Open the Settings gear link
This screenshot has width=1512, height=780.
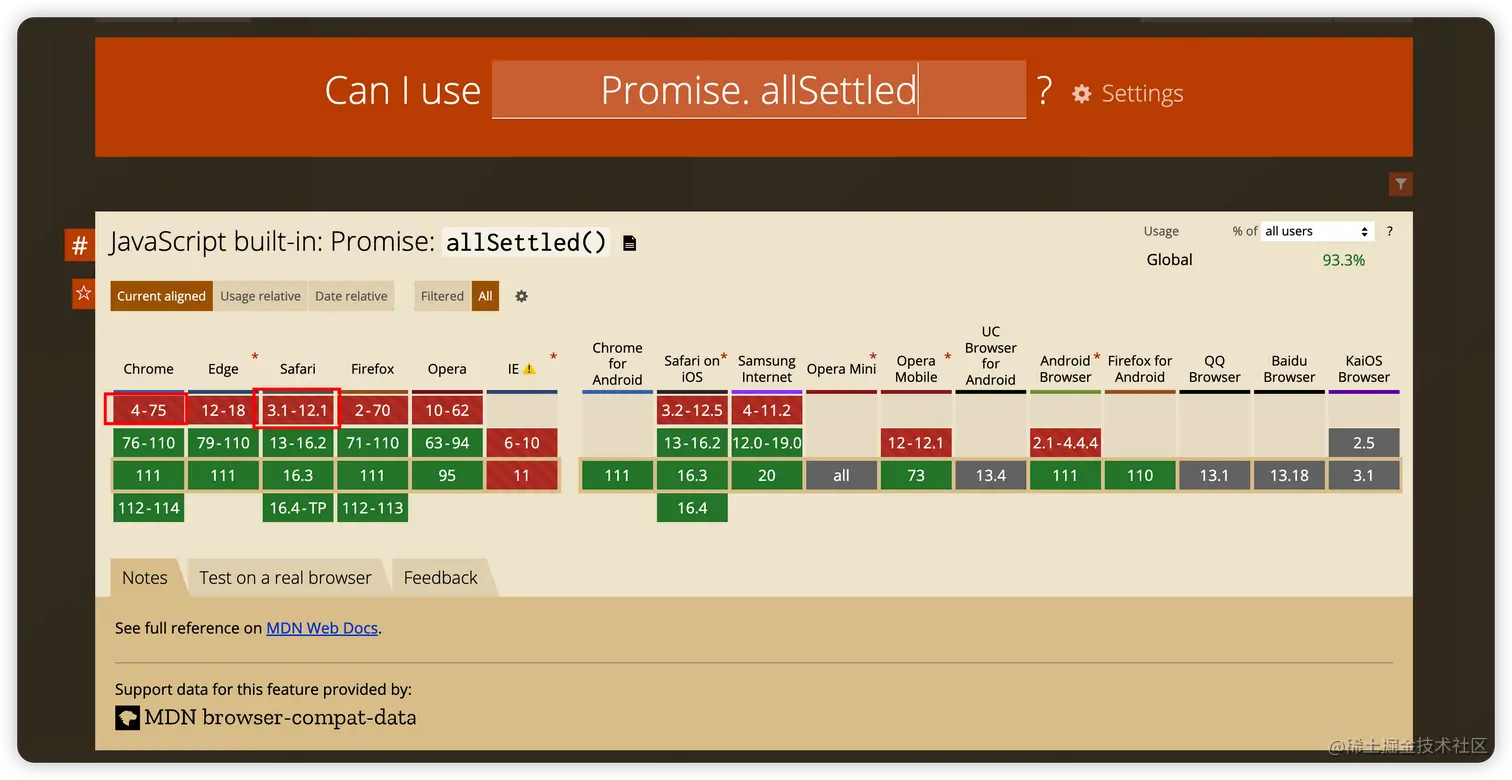tap(1127, 93)
